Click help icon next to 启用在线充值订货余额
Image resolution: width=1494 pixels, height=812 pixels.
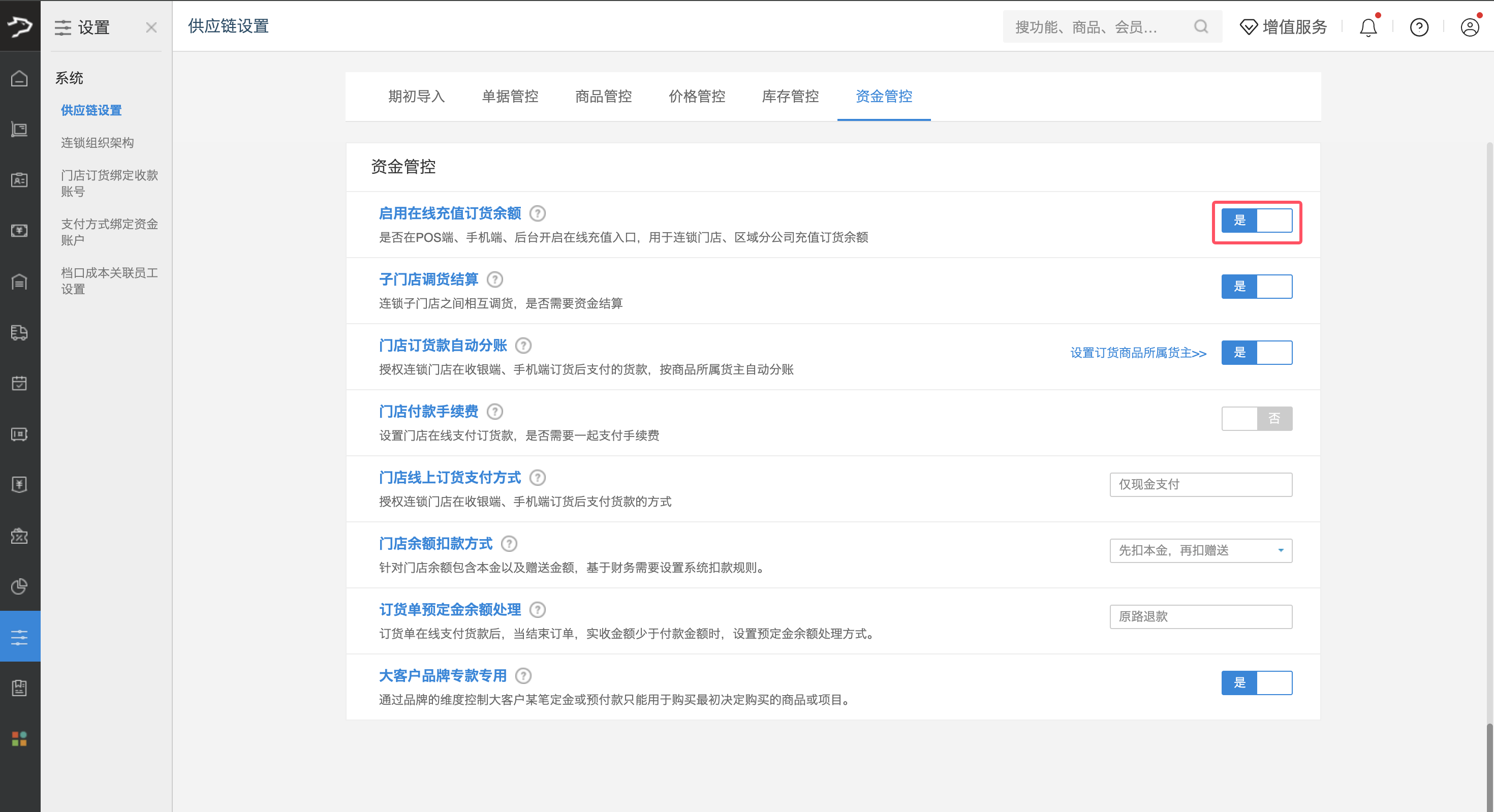pyautogui.click(x=538, y=213)
